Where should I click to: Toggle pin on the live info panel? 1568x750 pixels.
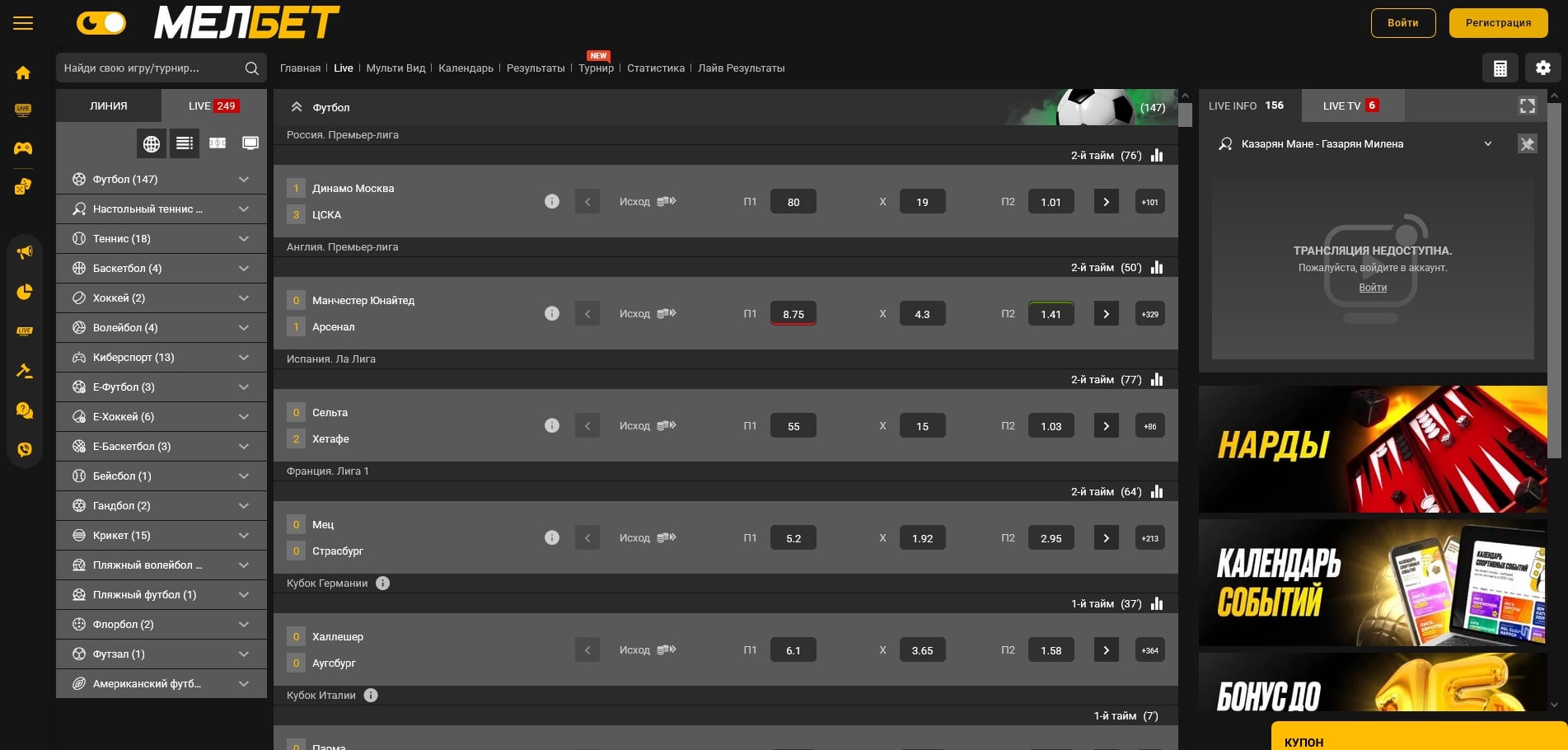click(1527, 144)
